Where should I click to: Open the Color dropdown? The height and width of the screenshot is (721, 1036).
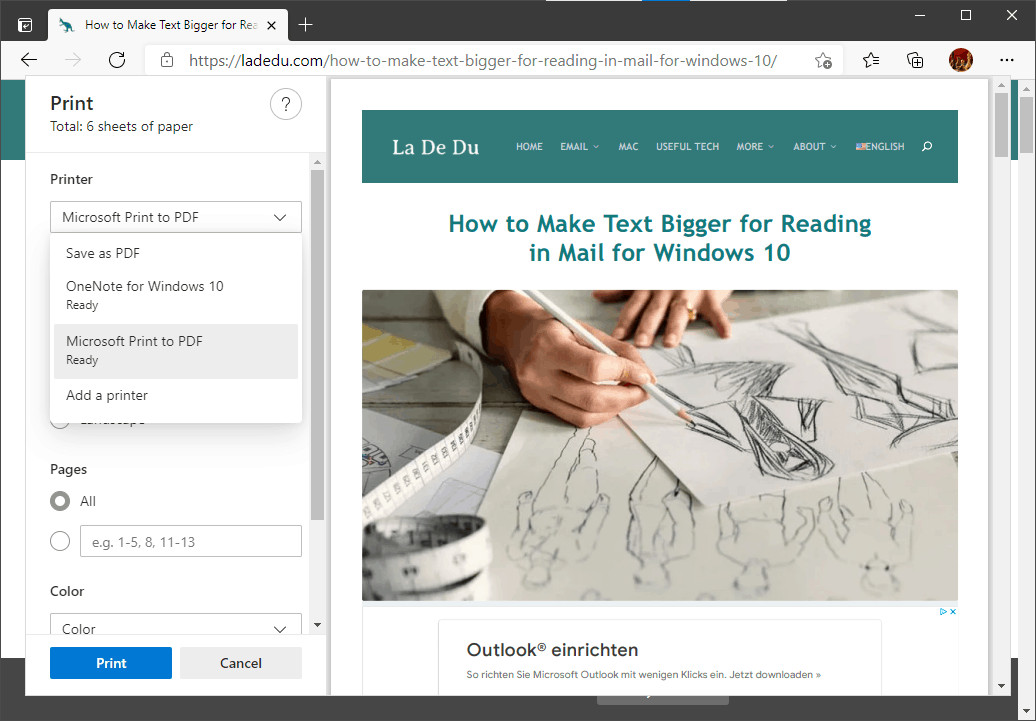click(176, 625)
